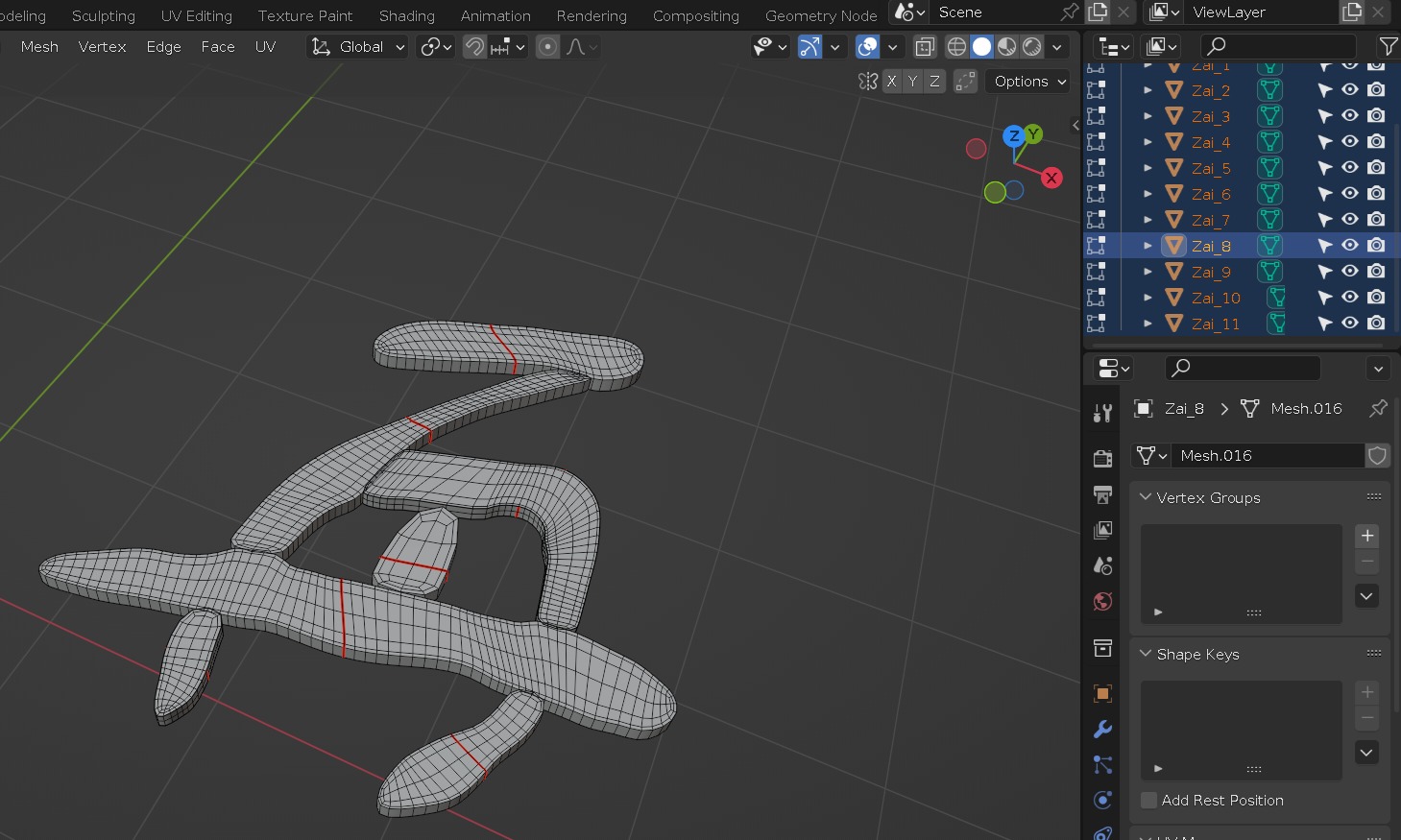Open the Shading workspace tab
The width and height of the screenshot is (1401, 840).
[407, 15]
